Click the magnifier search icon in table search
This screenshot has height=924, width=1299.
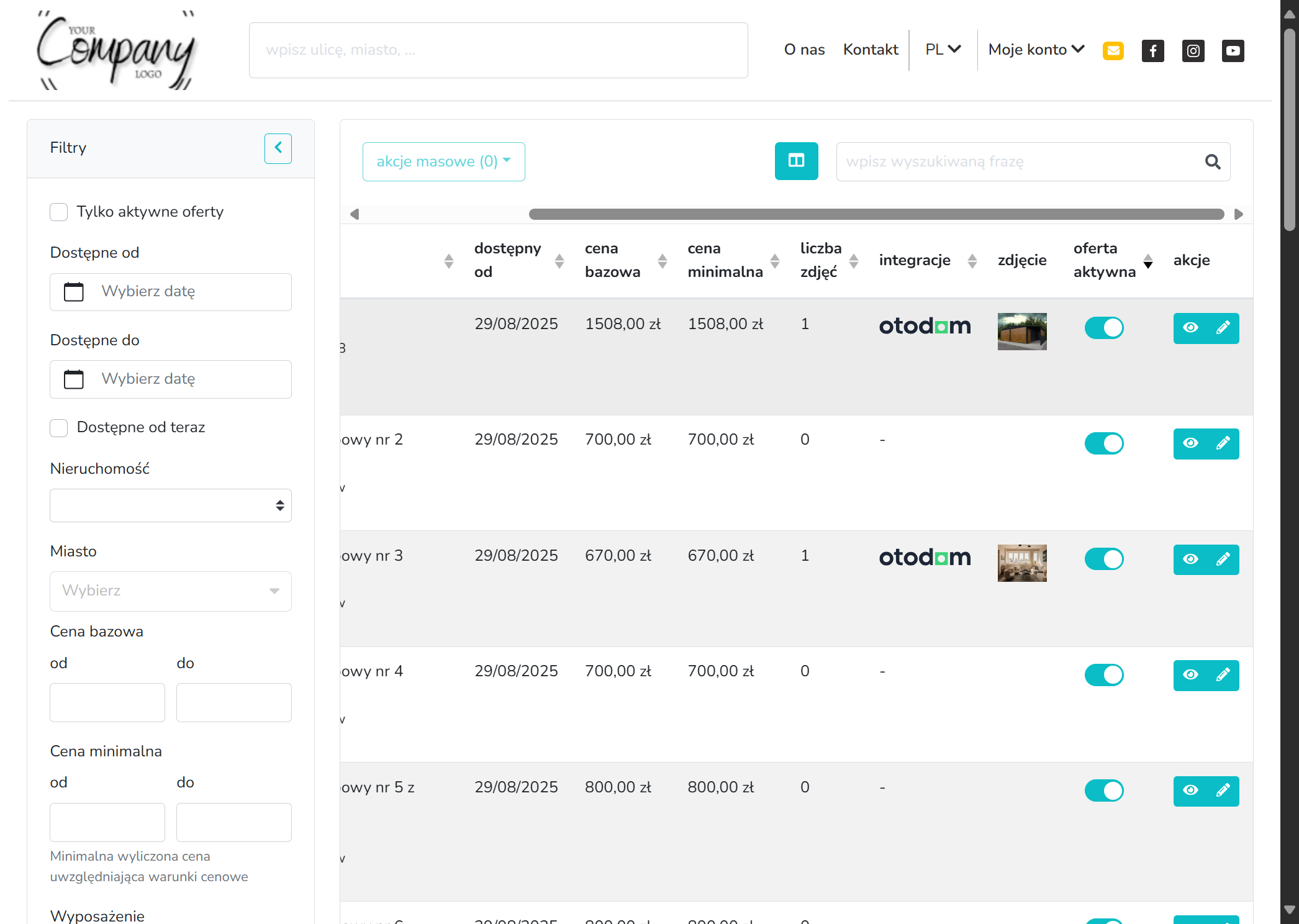[x=1212, y=162]
